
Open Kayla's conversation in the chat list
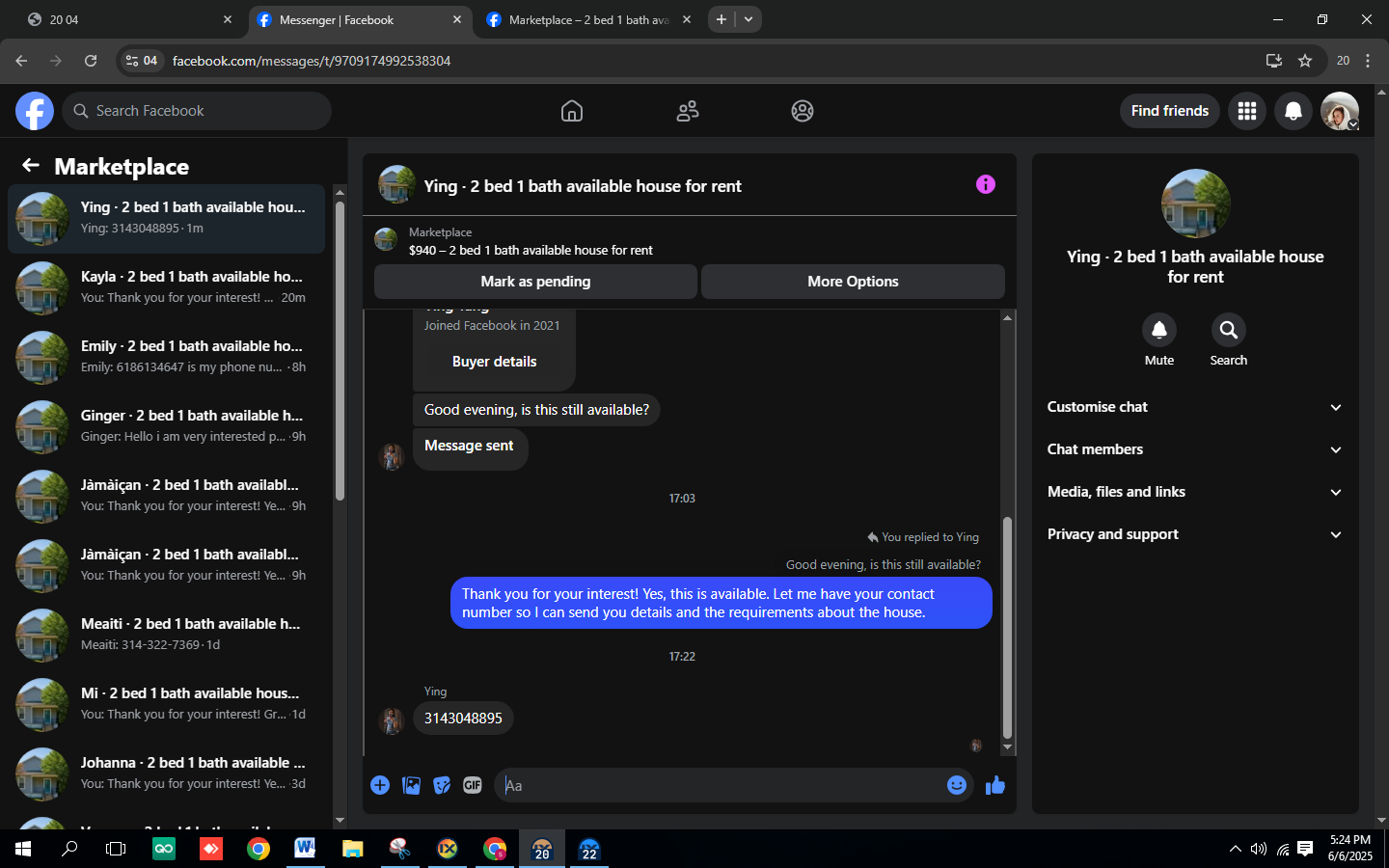pos(166,287)
